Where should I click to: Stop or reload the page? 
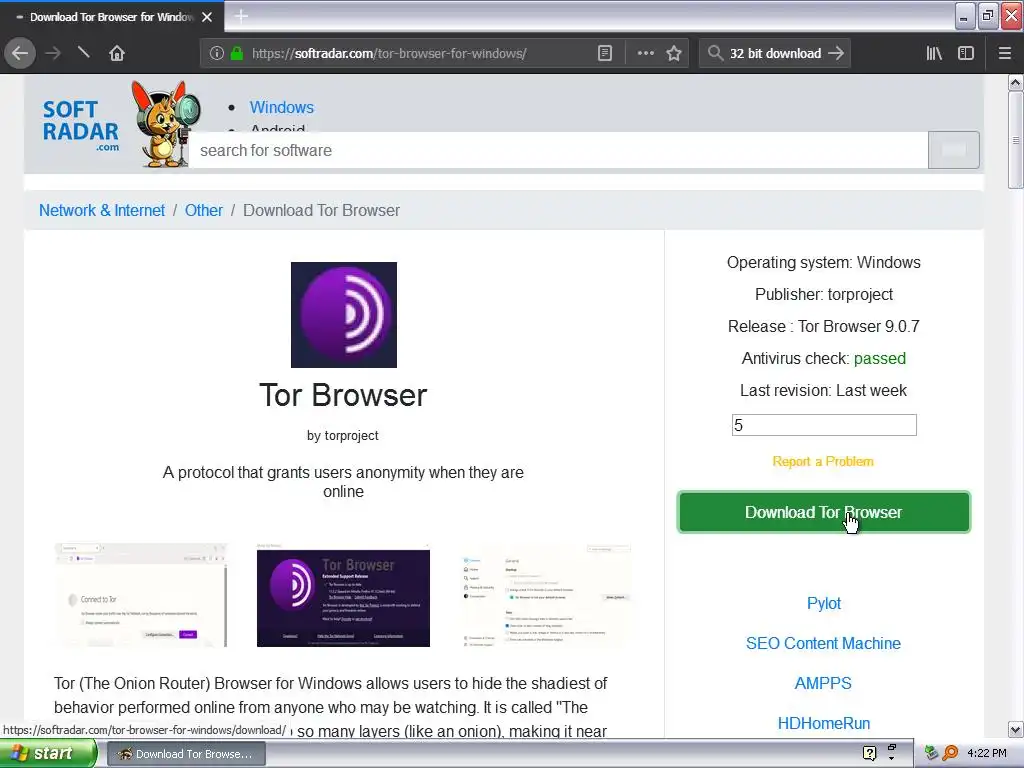(84, 52)
